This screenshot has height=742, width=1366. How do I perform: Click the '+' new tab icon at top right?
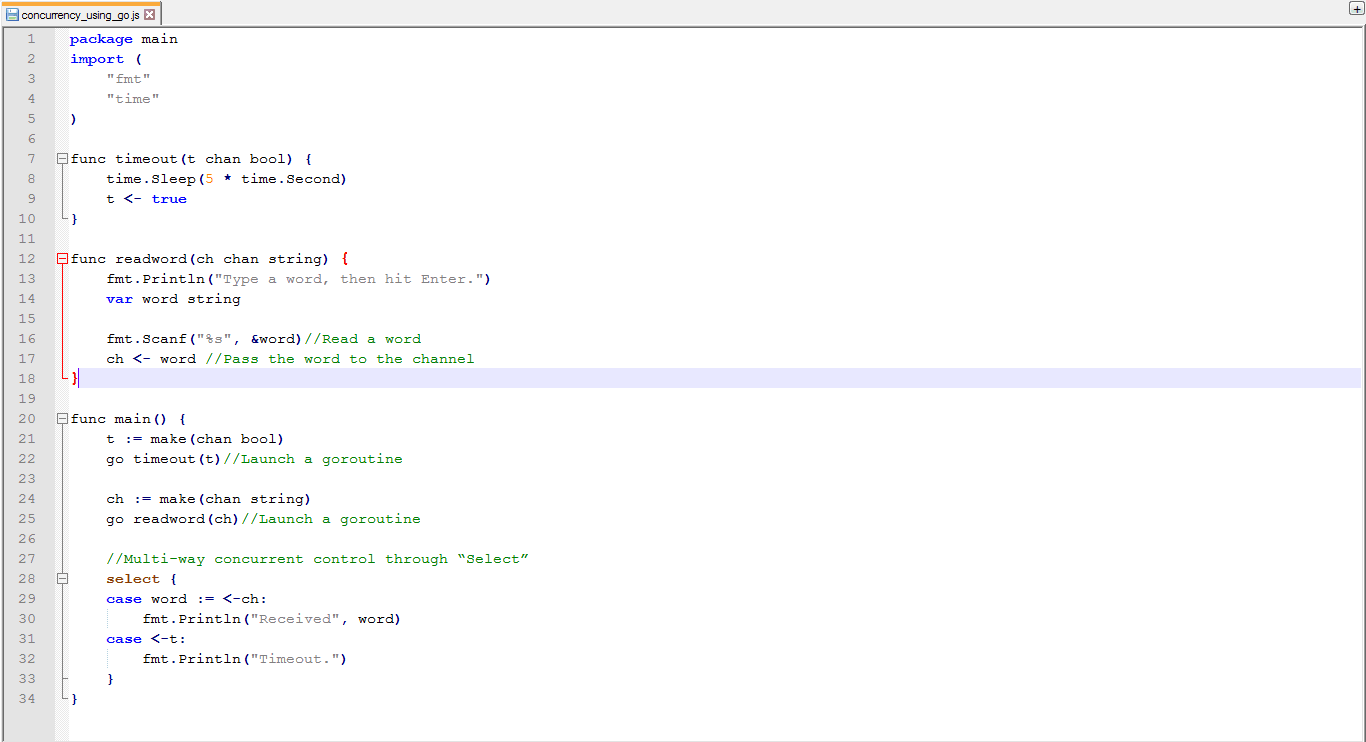(x=1357, y=7)
